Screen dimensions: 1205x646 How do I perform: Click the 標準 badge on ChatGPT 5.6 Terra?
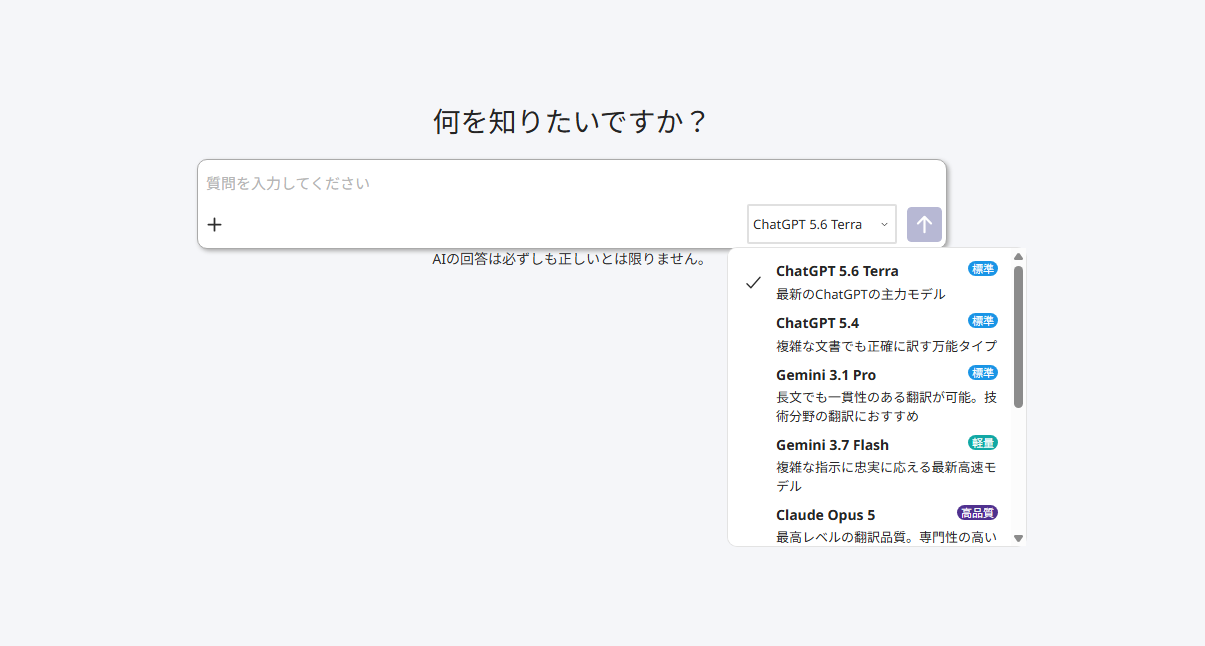[983, 269]
